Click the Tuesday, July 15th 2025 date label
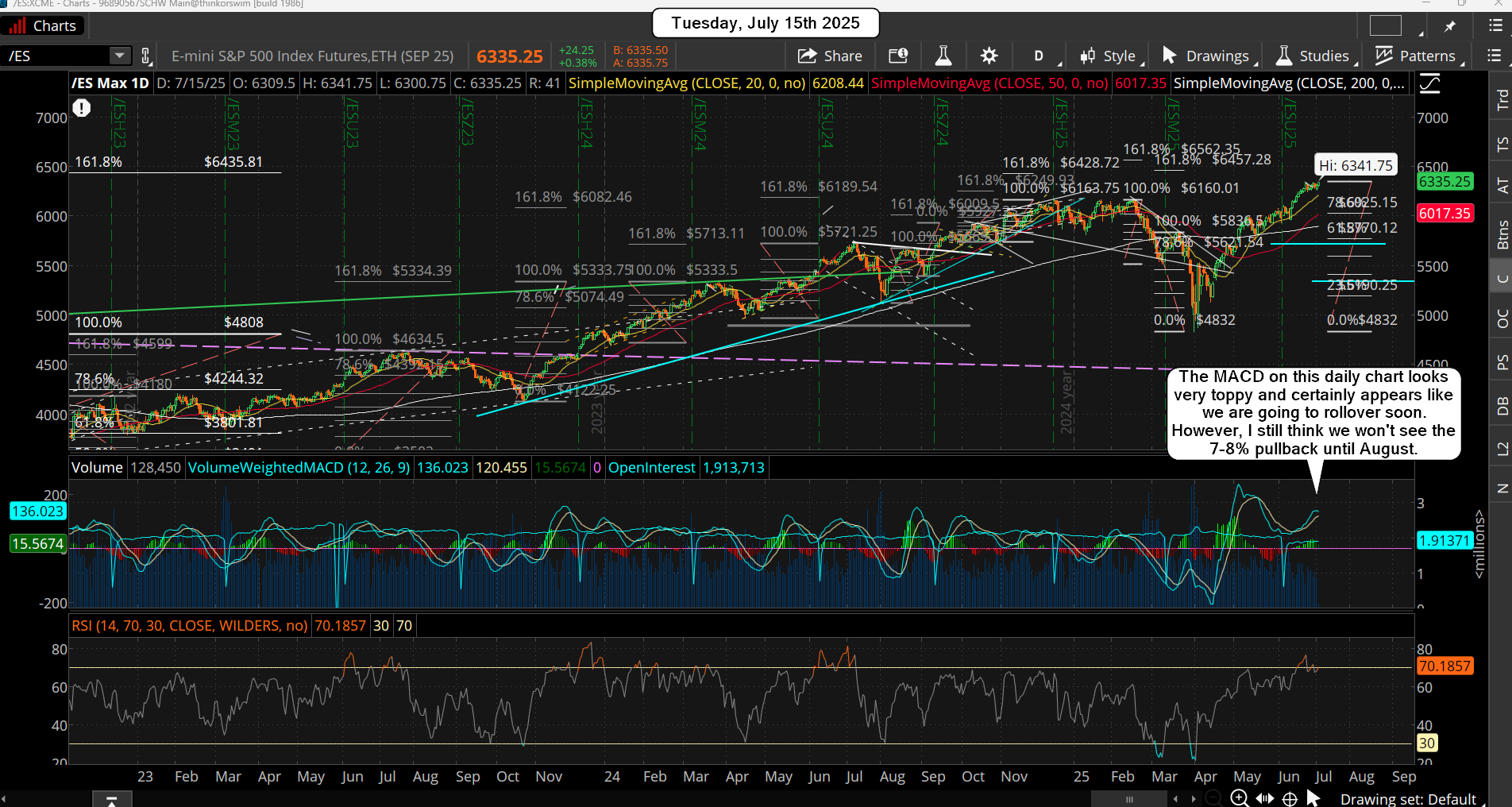The height and width of the screenshot is (807, 1512). click(x=766, y=23)
